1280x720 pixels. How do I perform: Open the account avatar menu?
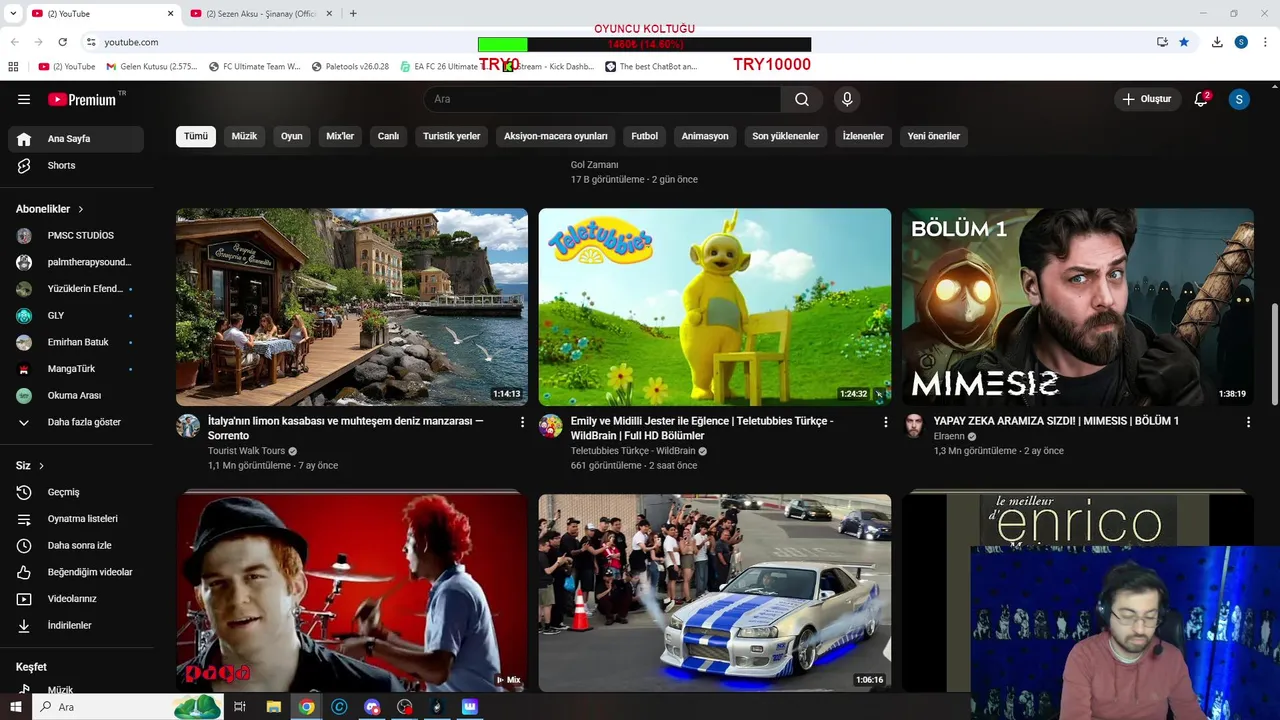1239,99
